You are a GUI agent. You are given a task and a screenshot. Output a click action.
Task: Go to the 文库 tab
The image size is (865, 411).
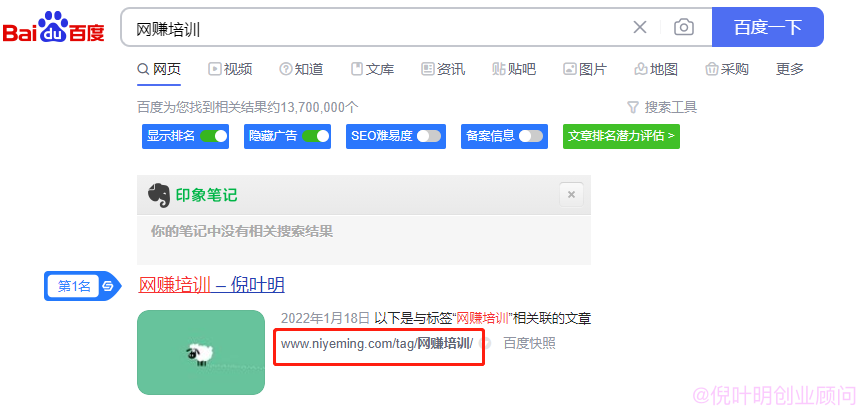372,70
